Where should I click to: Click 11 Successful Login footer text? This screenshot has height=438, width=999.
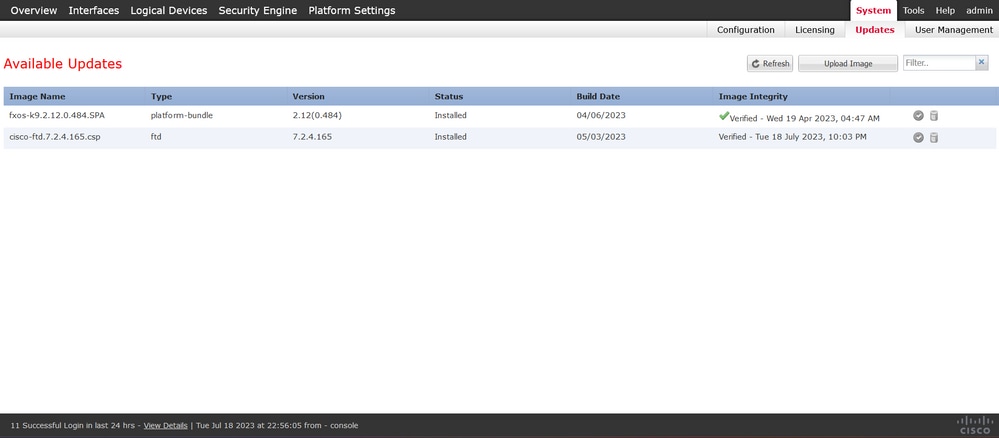click(x=73, y=425)
